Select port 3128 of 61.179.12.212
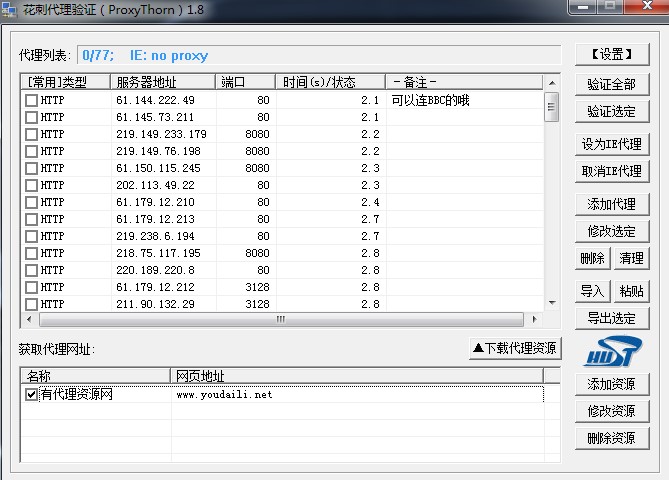This screenshot has height=480, width=669. point(257,287)
